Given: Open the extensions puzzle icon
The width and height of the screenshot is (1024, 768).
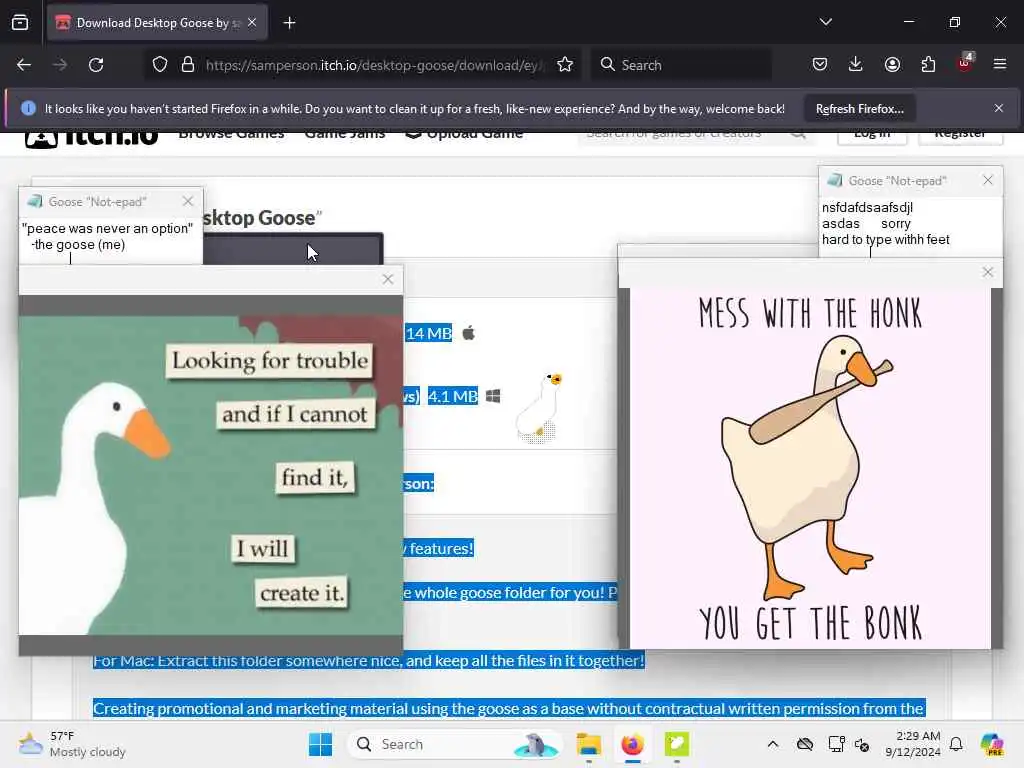Looking at the screenshot, I should (x=928, y=64).
